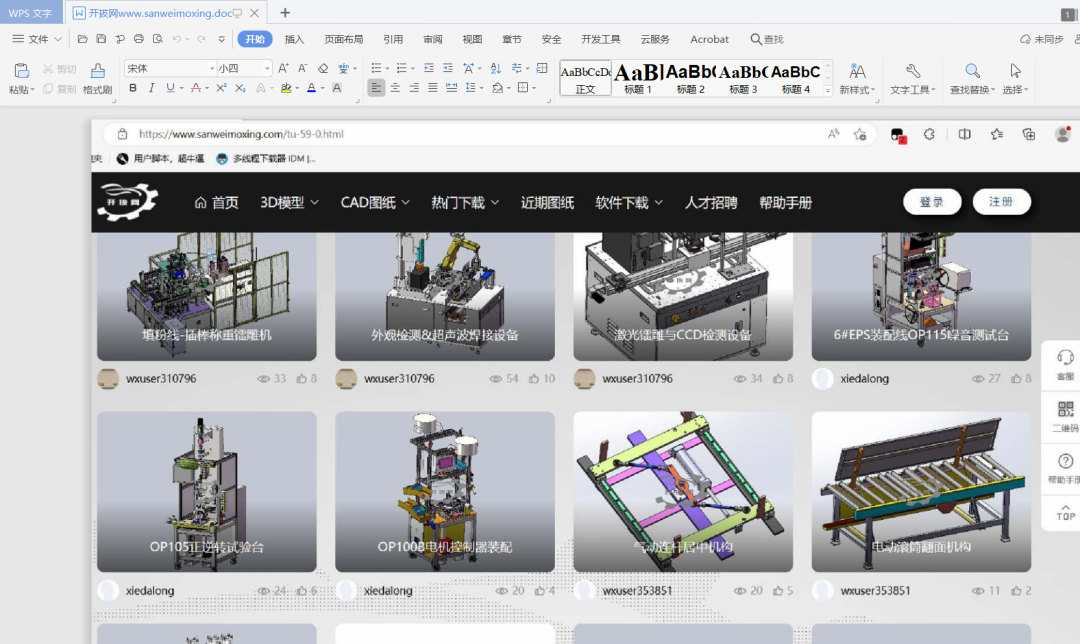Click the Paste clipboard icon
This screenshot has height=644, width=1080.
[21, 70]
